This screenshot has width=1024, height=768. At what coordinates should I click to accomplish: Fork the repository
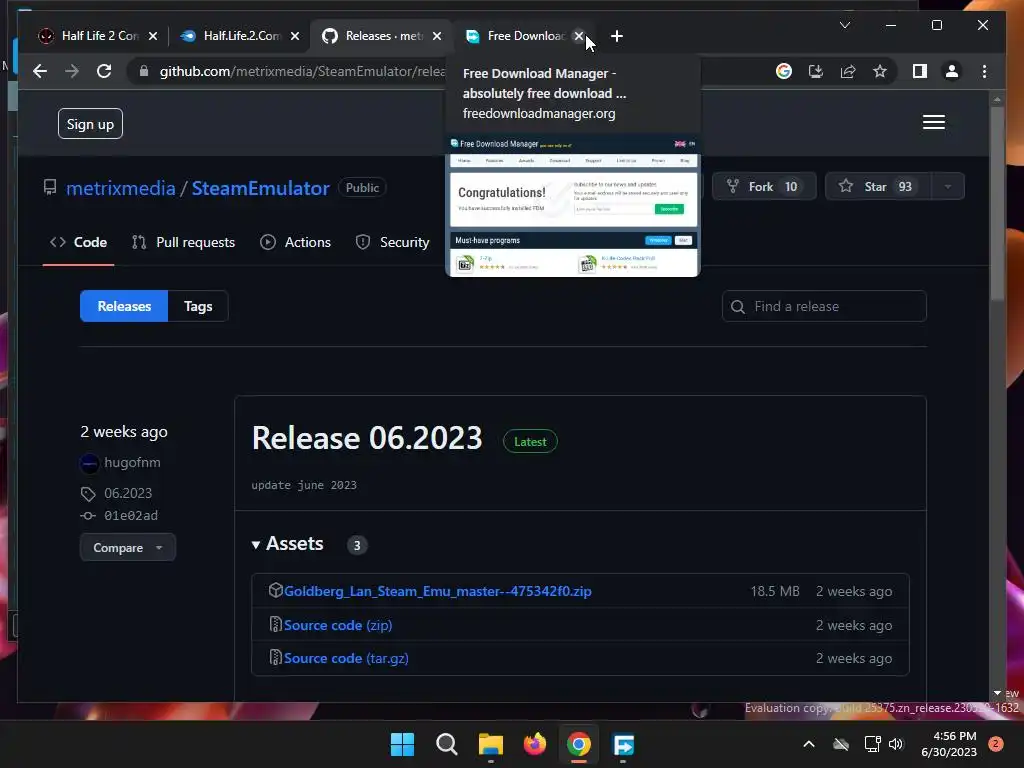[764, 187]
